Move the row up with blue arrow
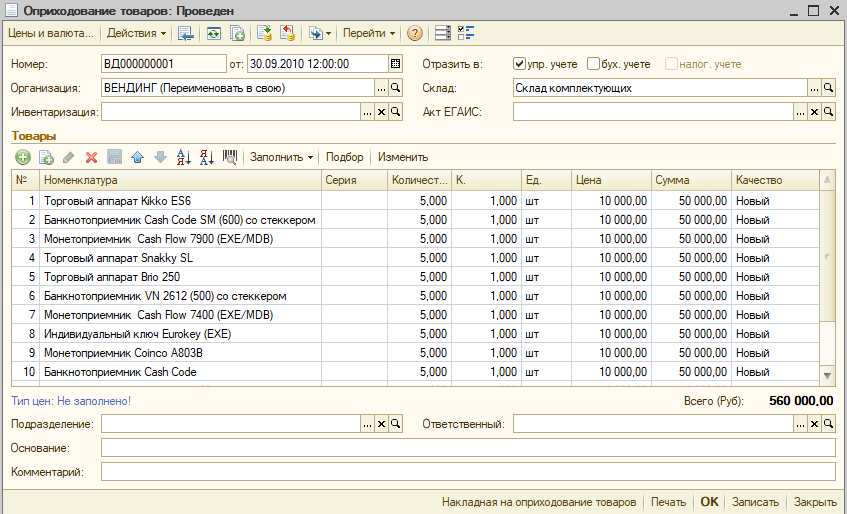 pos(137,157)
